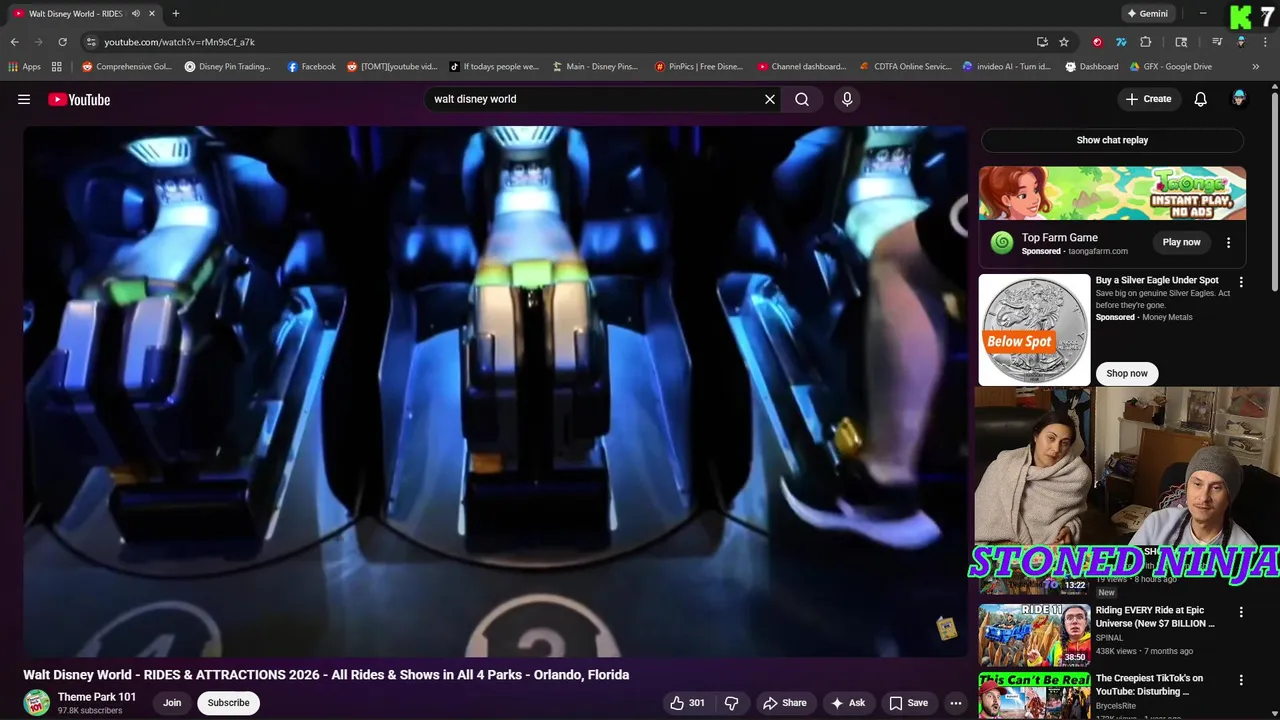The image size is (1280, 720).
Task: Install app icon in address bar
Action: 1042,42
